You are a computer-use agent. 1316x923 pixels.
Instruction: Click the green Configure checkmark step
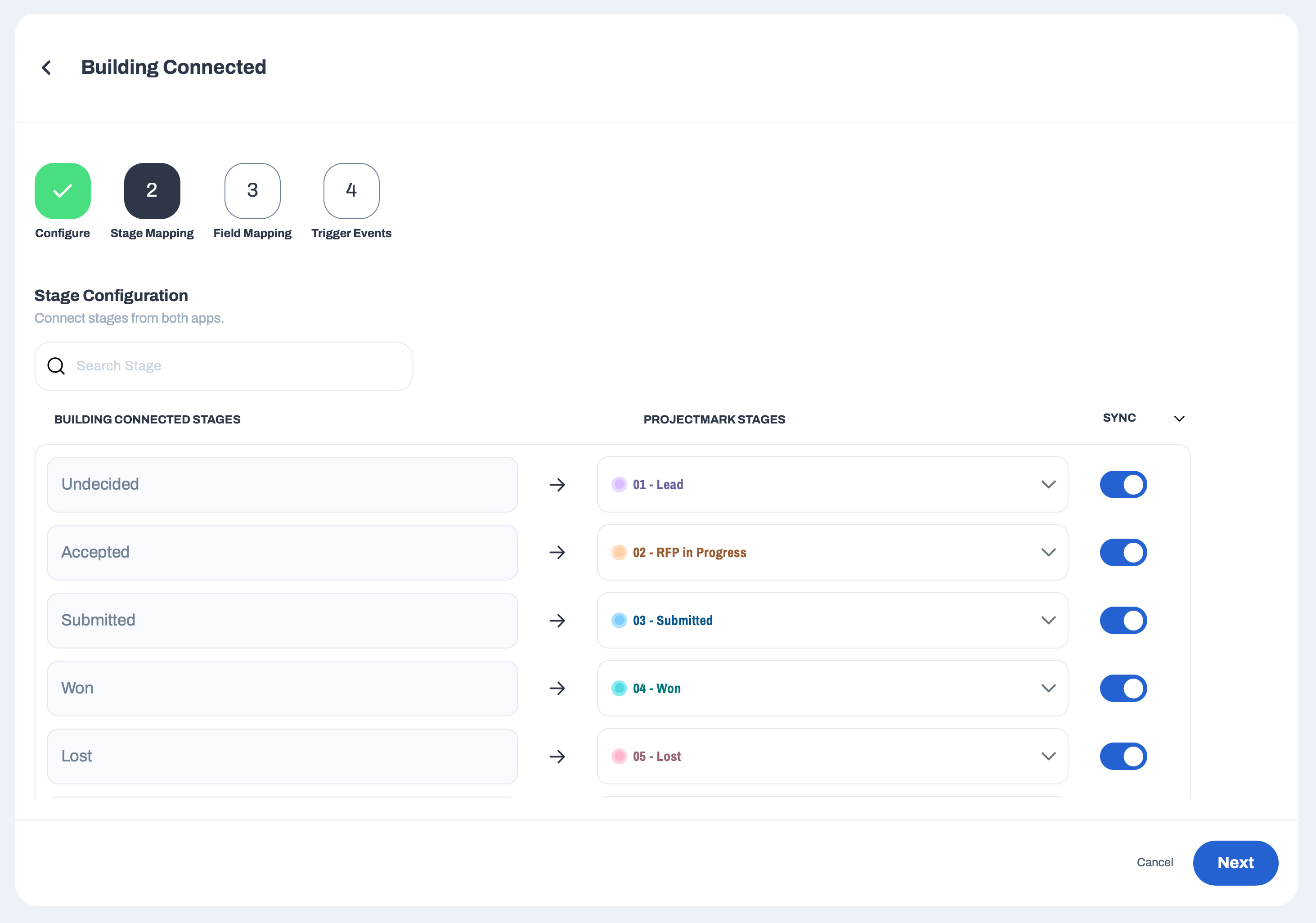pyautogui.click(x=63, y=191)
